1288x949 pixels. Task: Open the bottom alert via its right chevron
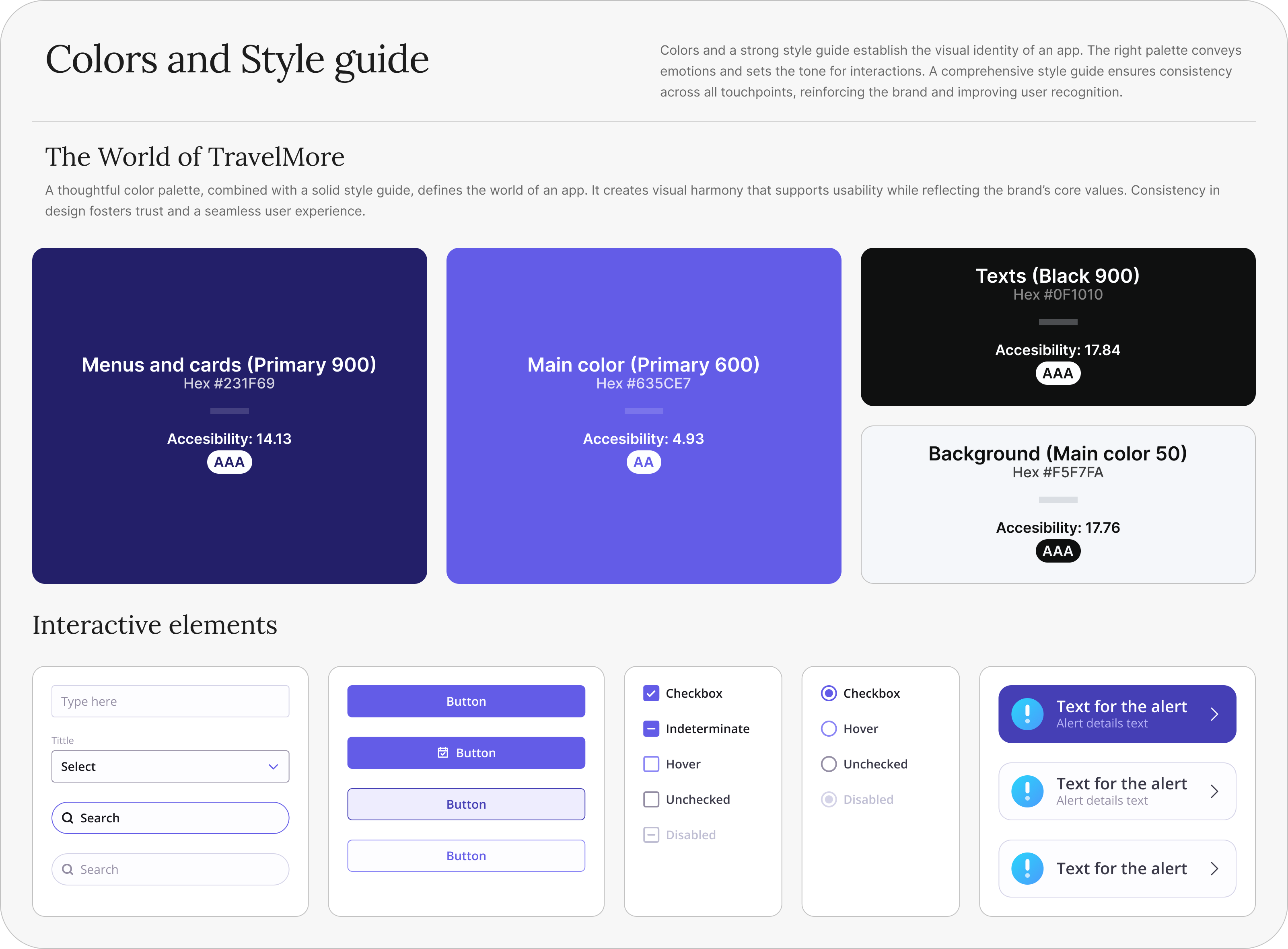coord(1214,869)
